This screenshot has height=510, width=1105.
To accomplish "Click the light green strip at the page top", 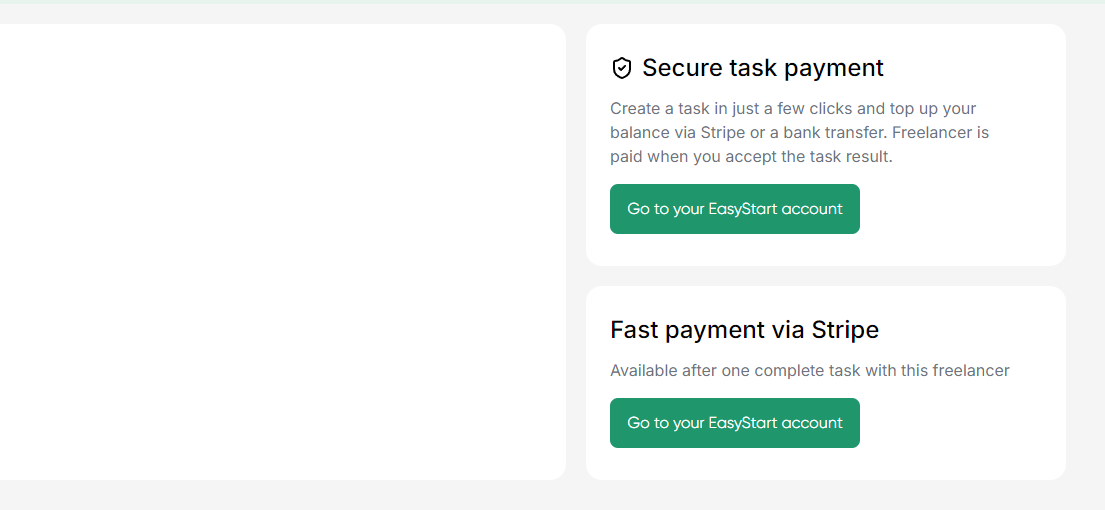I will 552,2.
